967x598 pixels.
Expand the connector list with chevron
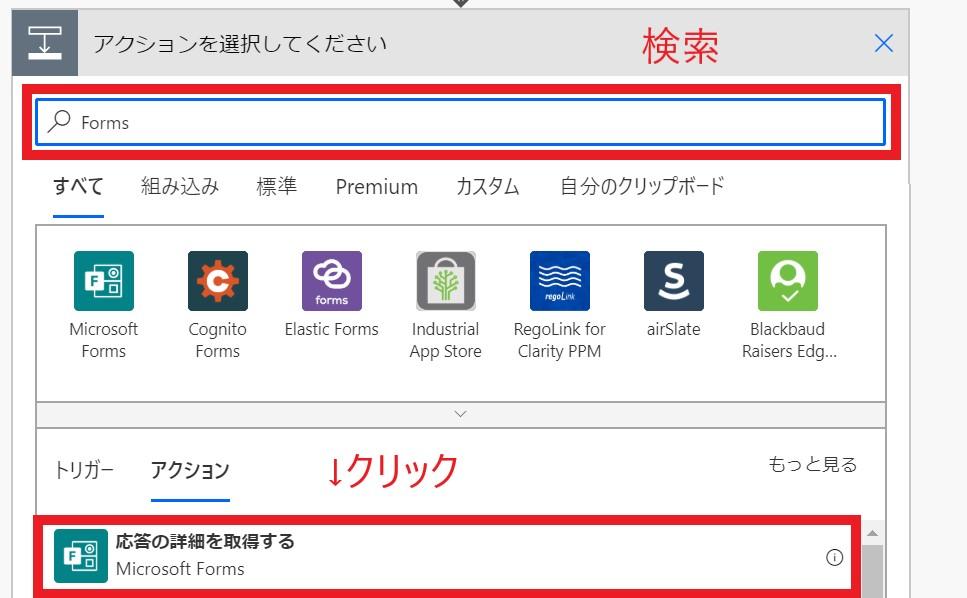460,414
